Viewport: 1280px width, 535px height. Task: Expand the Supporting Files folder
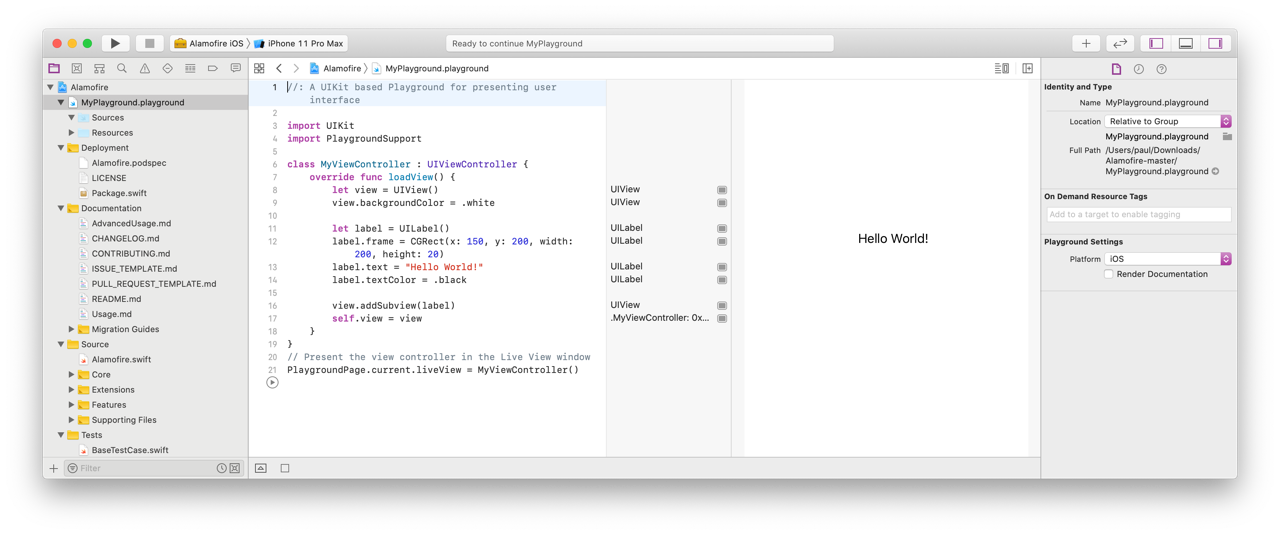coord(72,419)
